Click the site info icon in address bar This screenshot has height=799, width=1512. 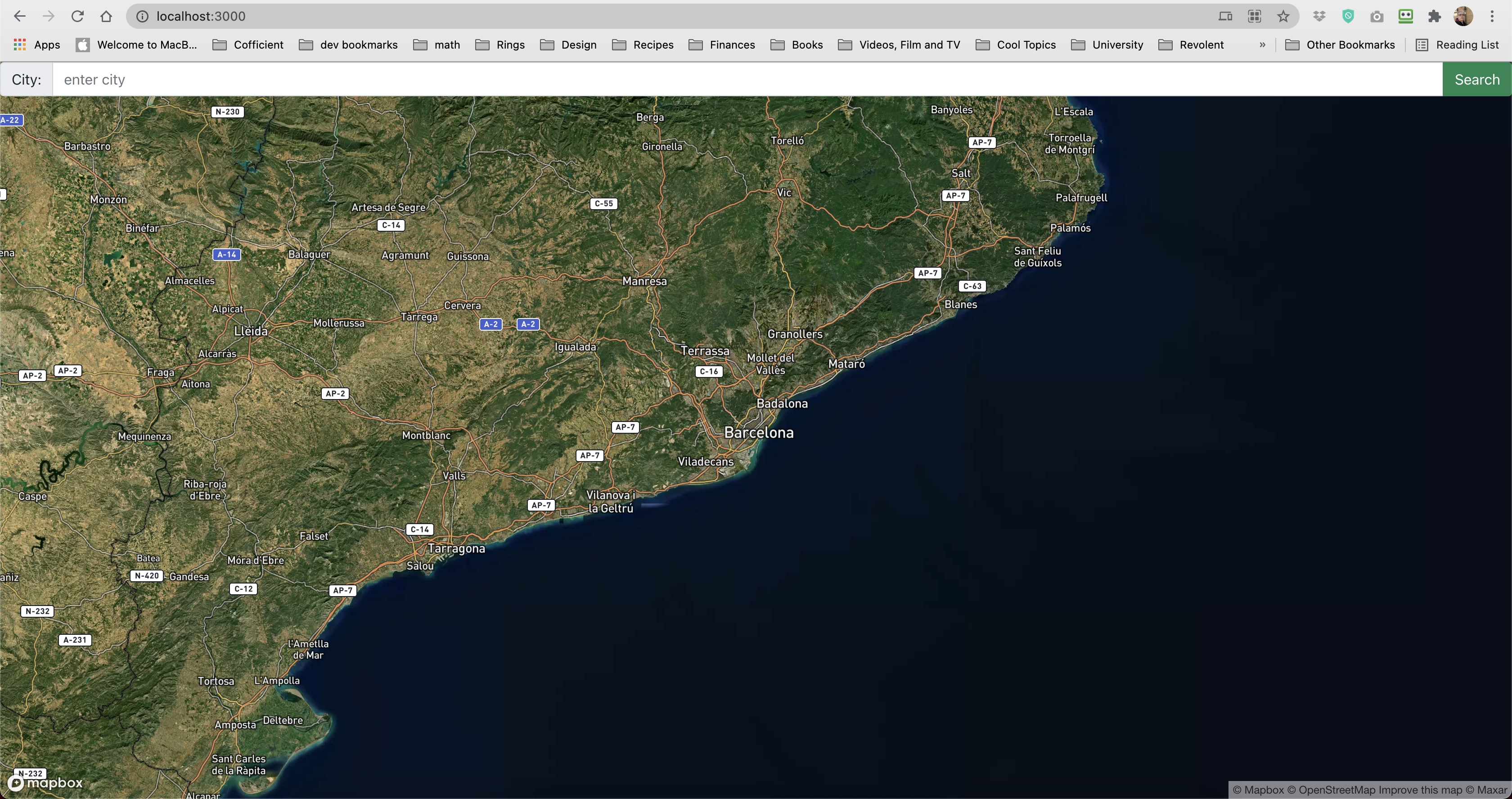pos(142,17)
